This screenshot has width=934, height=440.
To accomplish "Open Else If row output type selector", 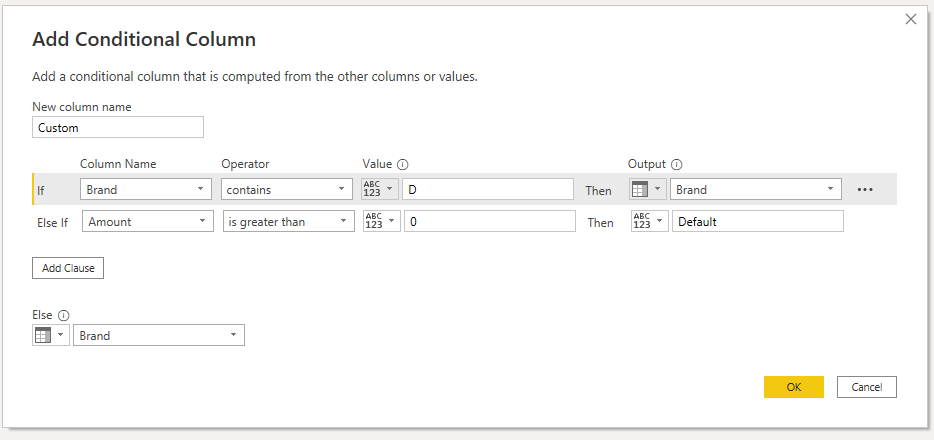I will (650, 221).
